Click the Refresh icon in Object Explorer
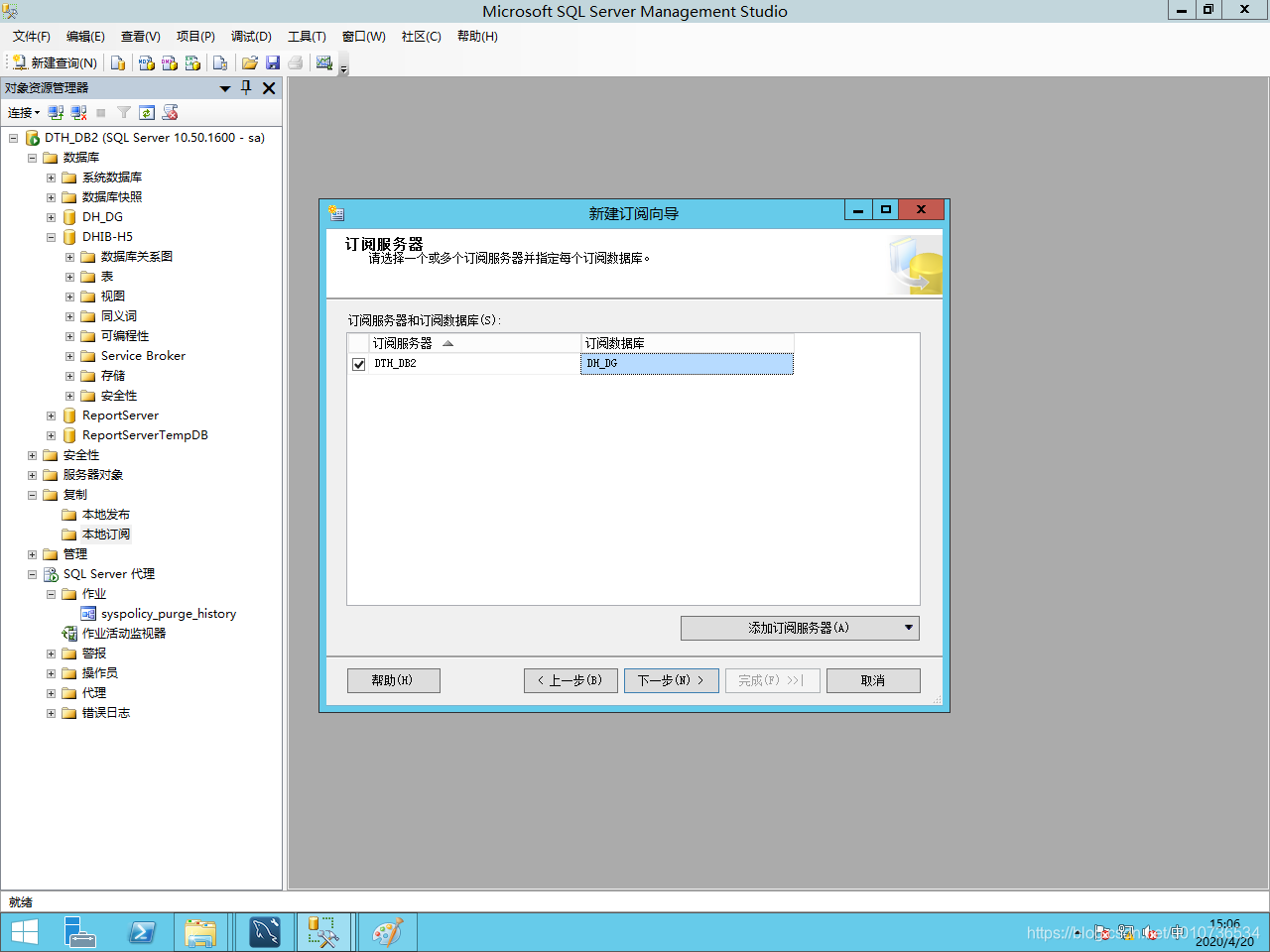Screen dimensions: 1270x952 coord(147,112)
